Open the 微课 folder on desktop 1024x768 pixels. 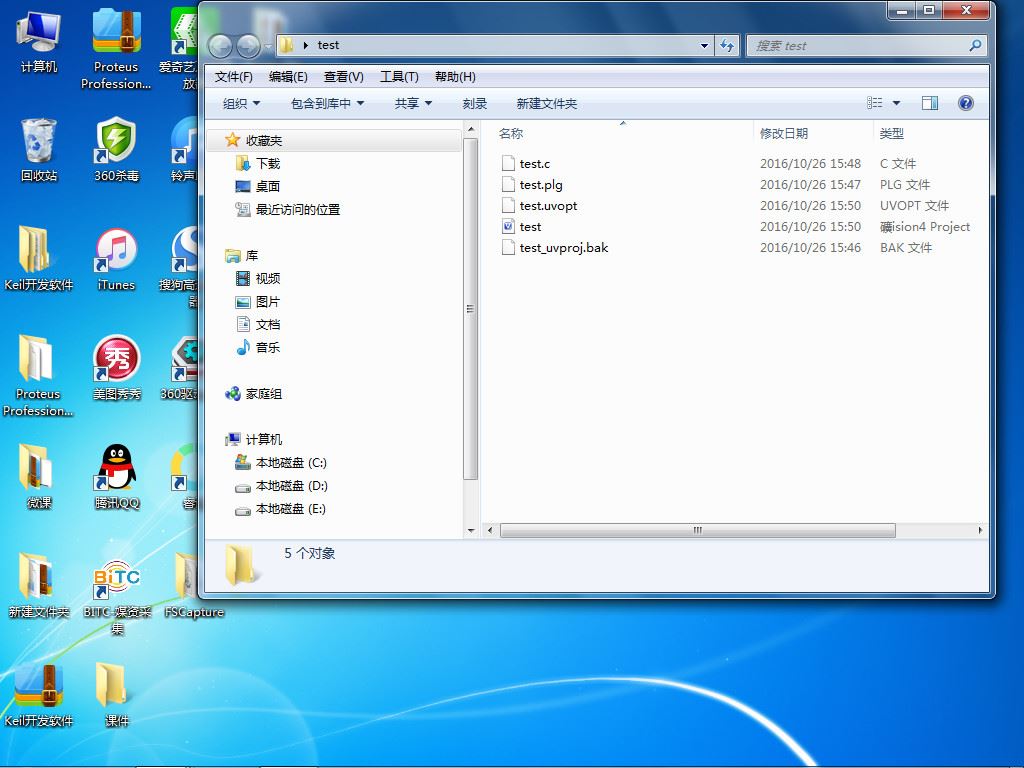tap(39, 477)
